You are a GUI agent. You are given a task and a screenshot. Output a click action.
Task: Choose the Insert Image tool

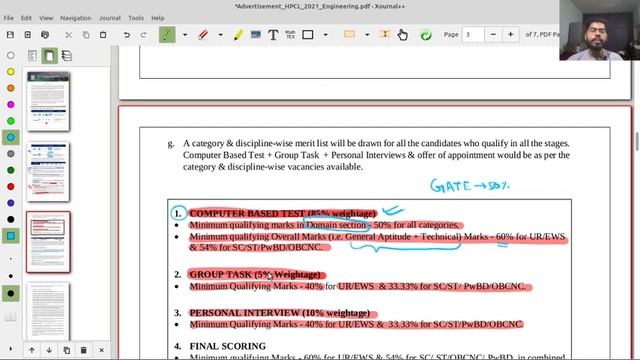tap(256, 35)
